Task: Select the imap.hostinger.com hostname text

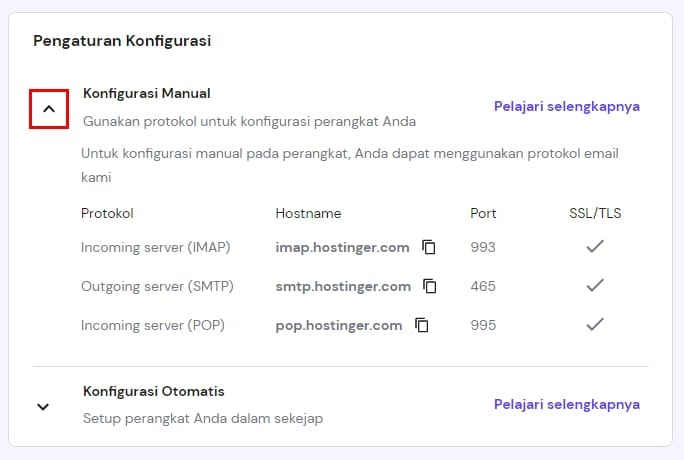Action: [342, 247]
